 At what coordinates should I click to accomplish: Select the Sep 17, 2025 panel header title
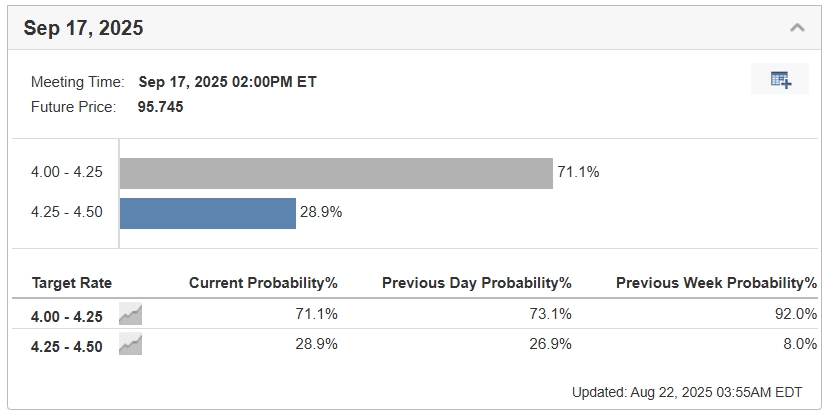[x=84, y=28]
